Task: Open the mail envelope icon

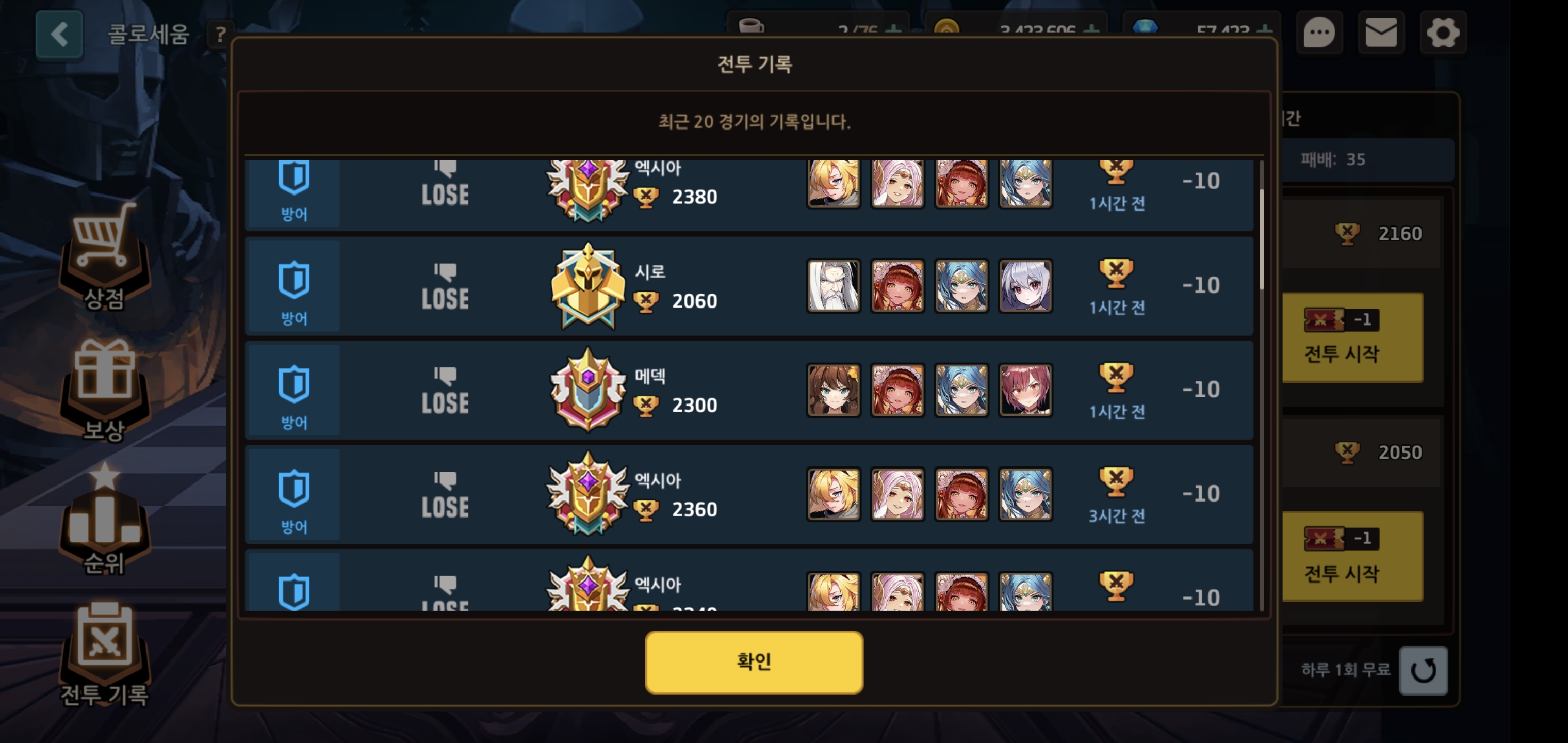Action: click(x=1381, y=33)
